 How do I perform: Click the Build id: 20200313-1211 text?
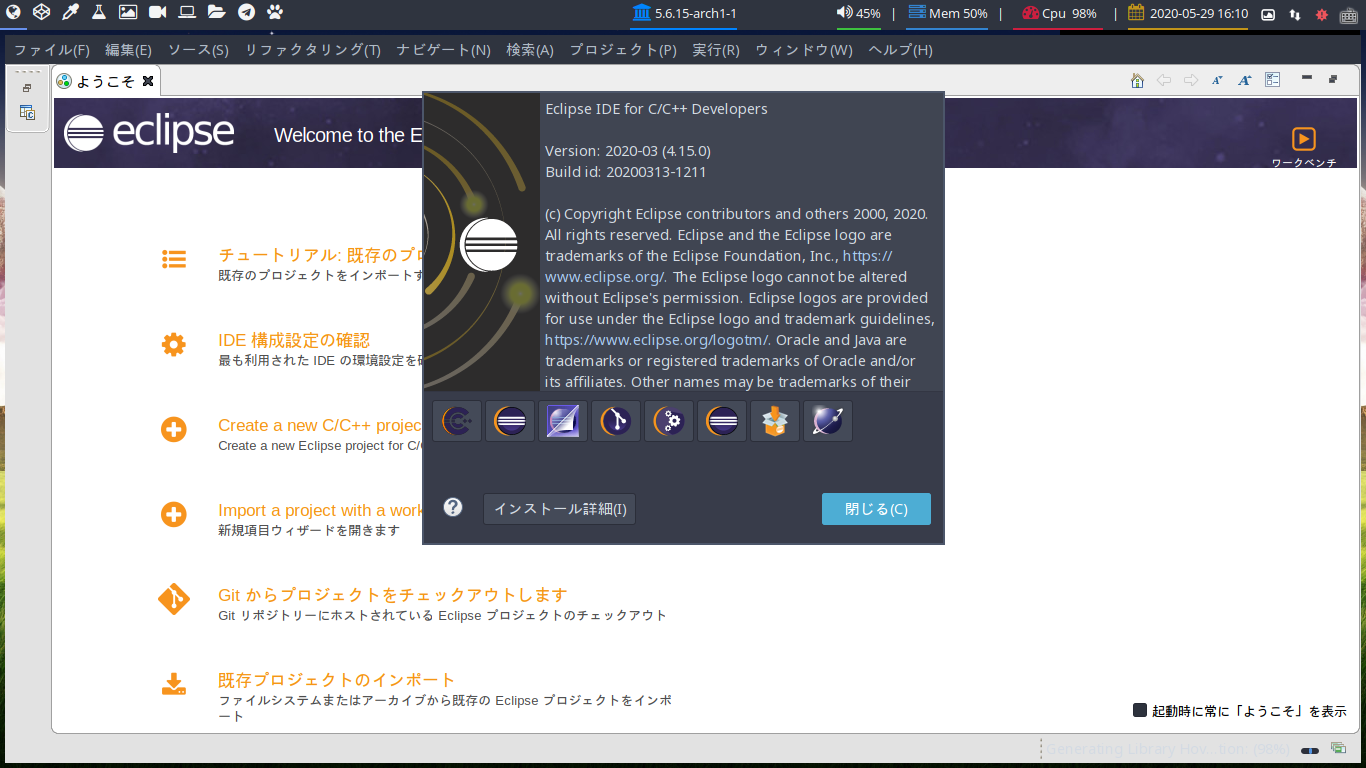626,172
